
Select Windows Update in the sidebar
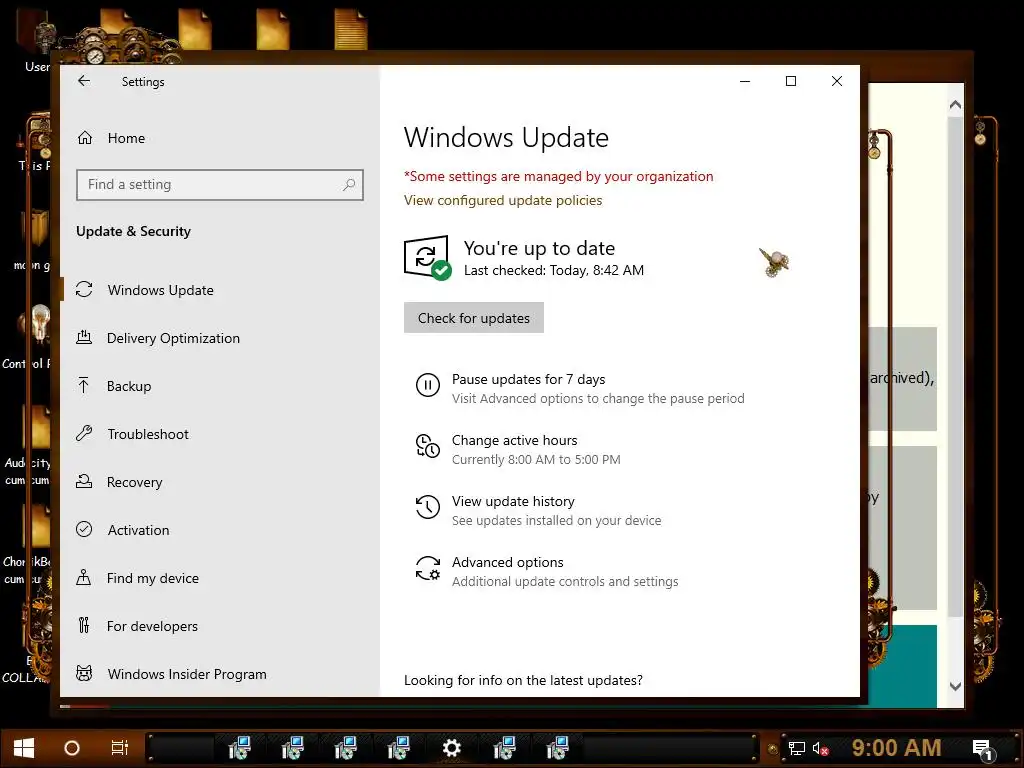219,290
